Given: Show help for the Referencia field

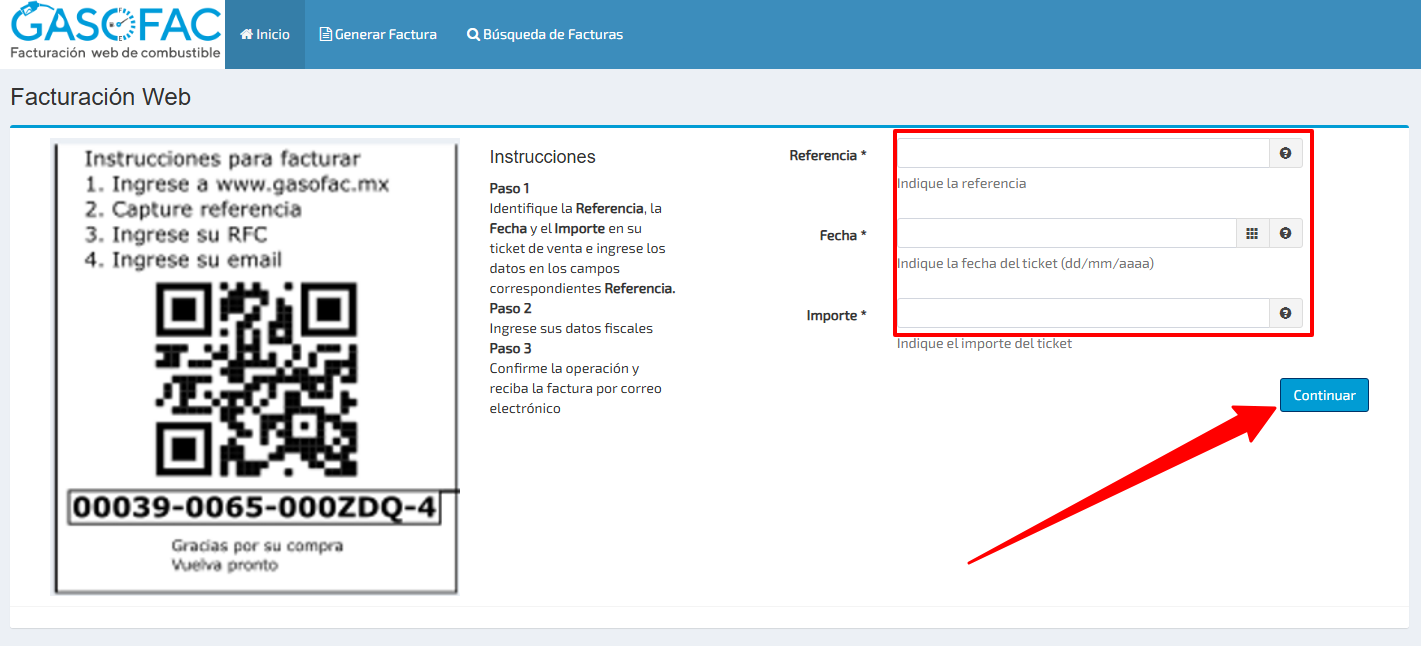Looking at the screenshot, I should pyautogui.click(x=1286, y=153).
